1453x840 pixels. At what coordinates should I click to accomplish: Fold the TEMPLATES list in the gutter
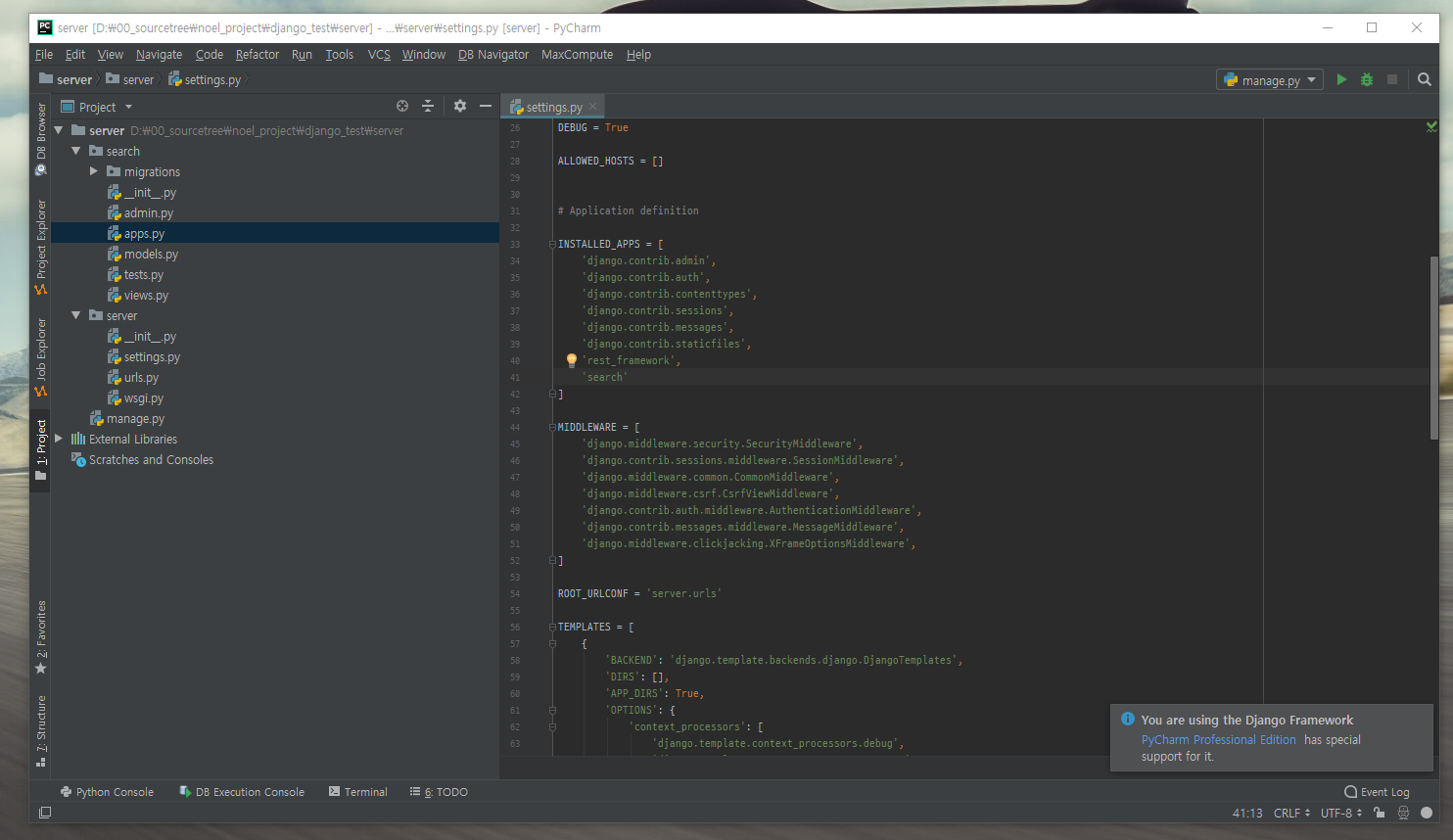coord(552,627)
